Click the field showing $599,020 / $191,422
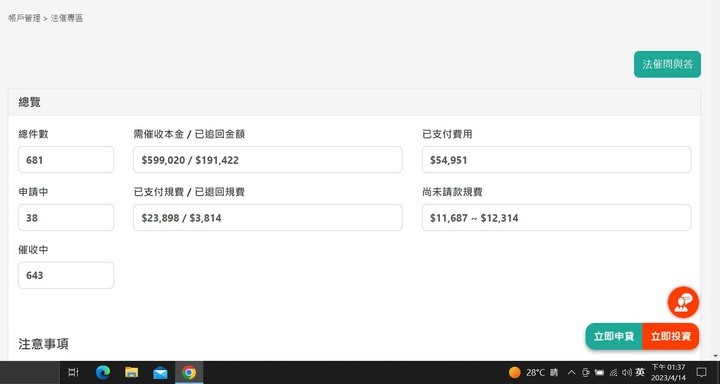Viewport: 720px width, 384px height. [x=268, y=160]
